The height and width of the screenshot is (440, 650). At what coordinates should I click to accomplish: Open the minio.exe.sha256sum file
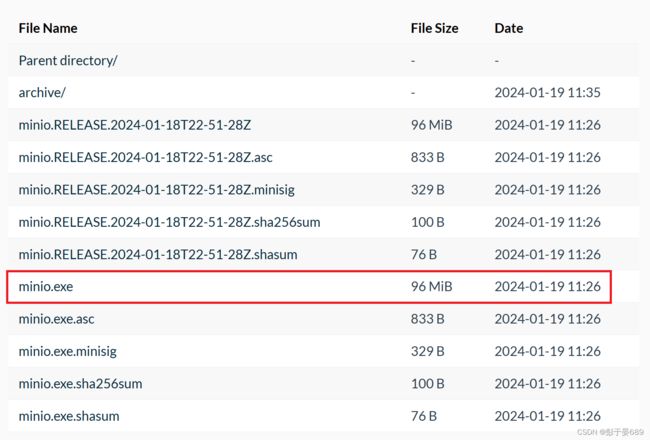coord(80,384)
